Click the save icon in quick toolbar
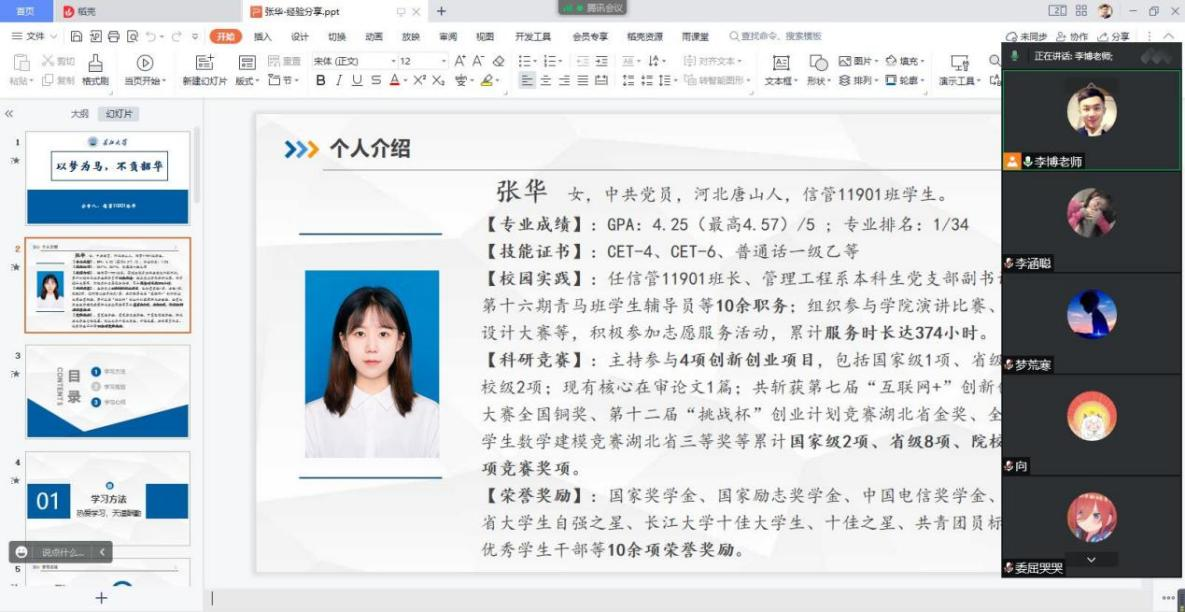This screenshot has height=612, width=1185. [x=77, y=37]
